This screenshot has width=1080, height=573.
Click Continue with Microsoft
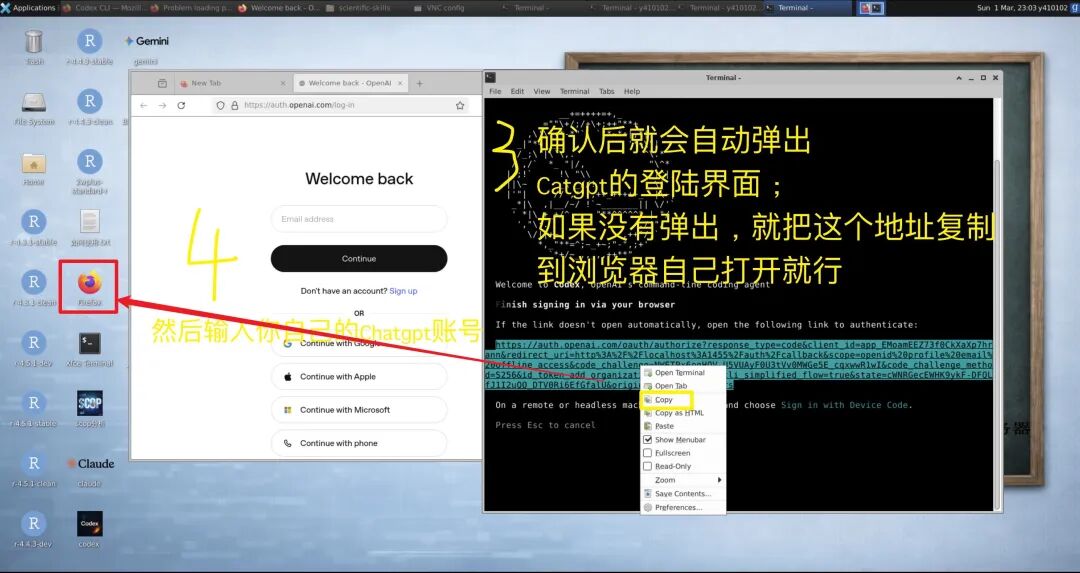[x=359, y=410]
